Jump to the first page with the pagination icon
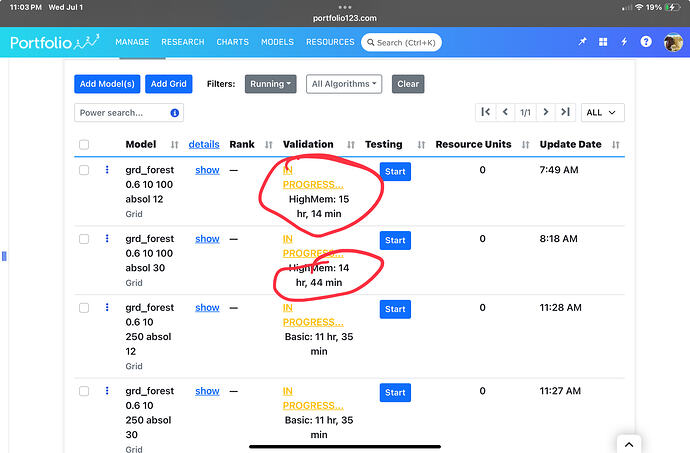Viewport: 690px width, 453px height. tap(486, 112)
